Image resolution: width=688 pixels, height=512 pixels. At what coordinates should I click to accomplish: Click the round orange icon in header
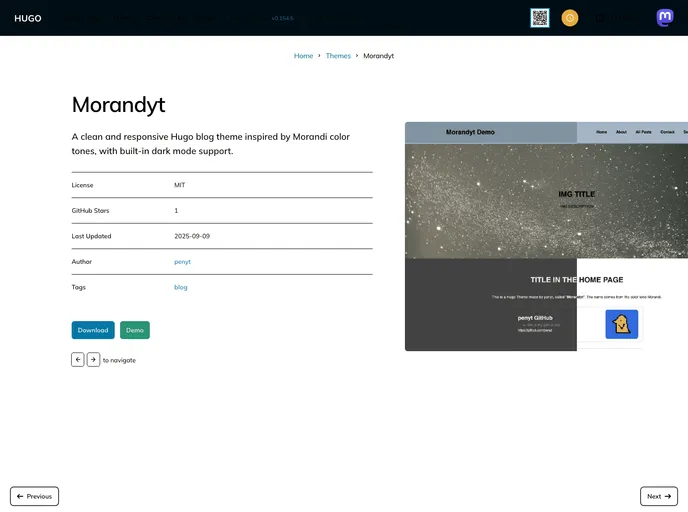570,18
